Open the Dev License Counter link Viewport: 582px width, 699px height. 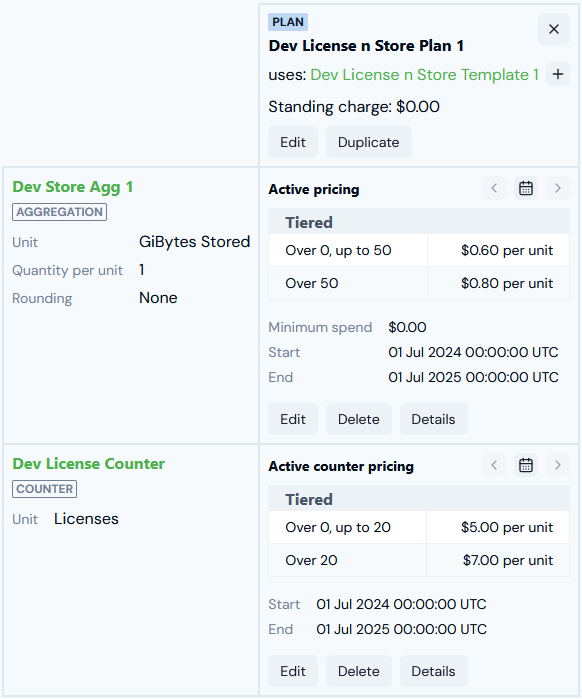(x=89, y=464)
